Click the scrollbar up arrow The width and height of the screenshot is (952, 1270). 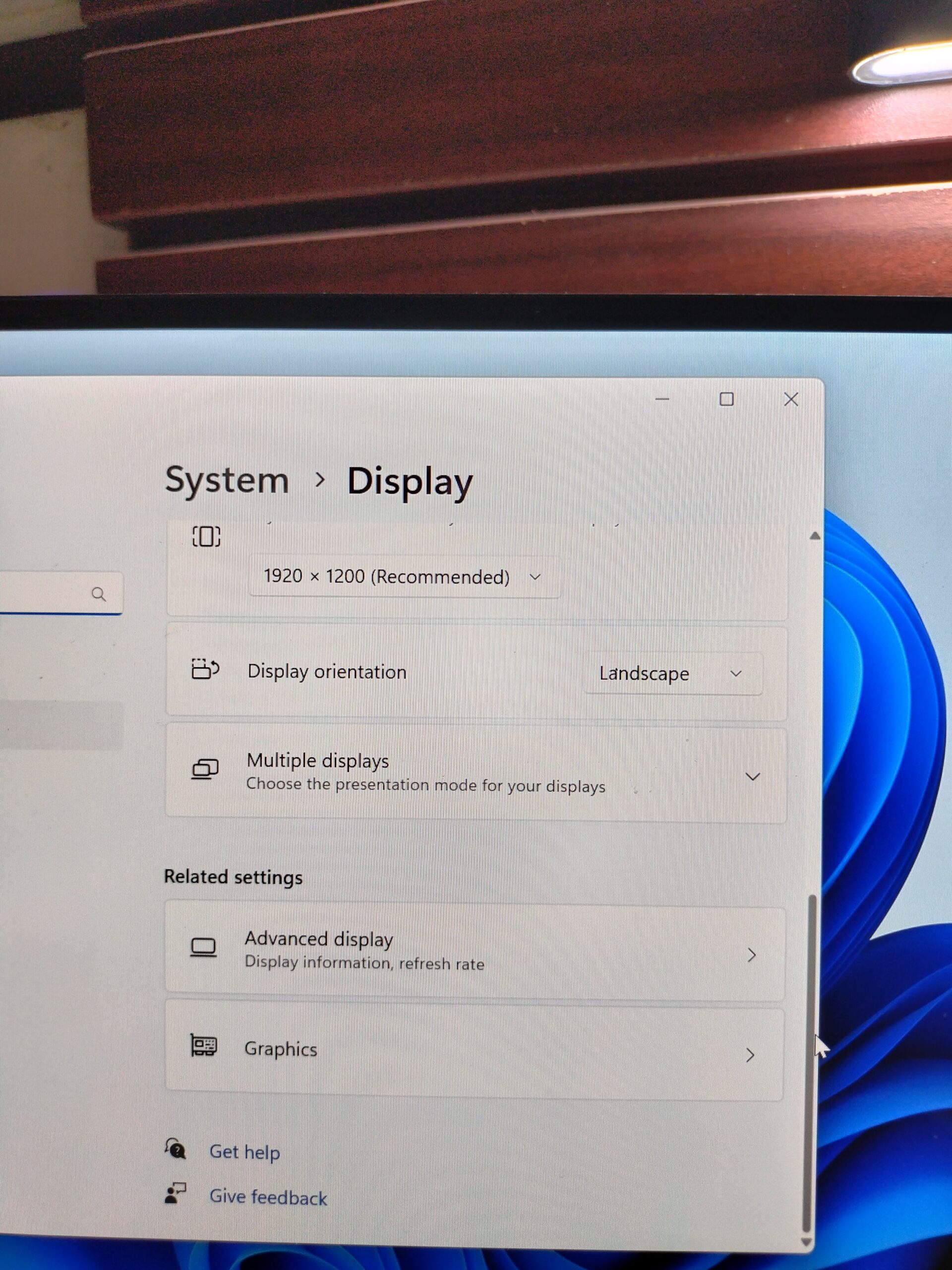pos(814,536)
